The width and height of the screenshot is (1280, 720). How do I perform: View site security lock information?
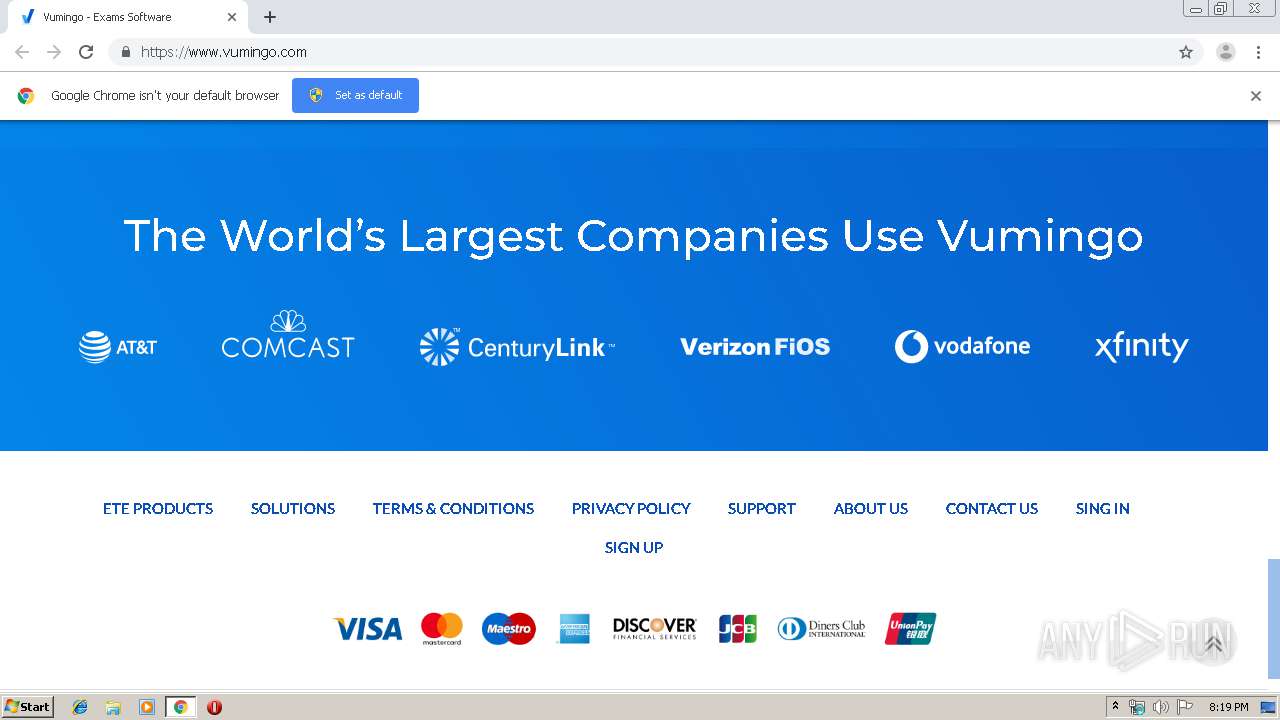tap(125, 52)
